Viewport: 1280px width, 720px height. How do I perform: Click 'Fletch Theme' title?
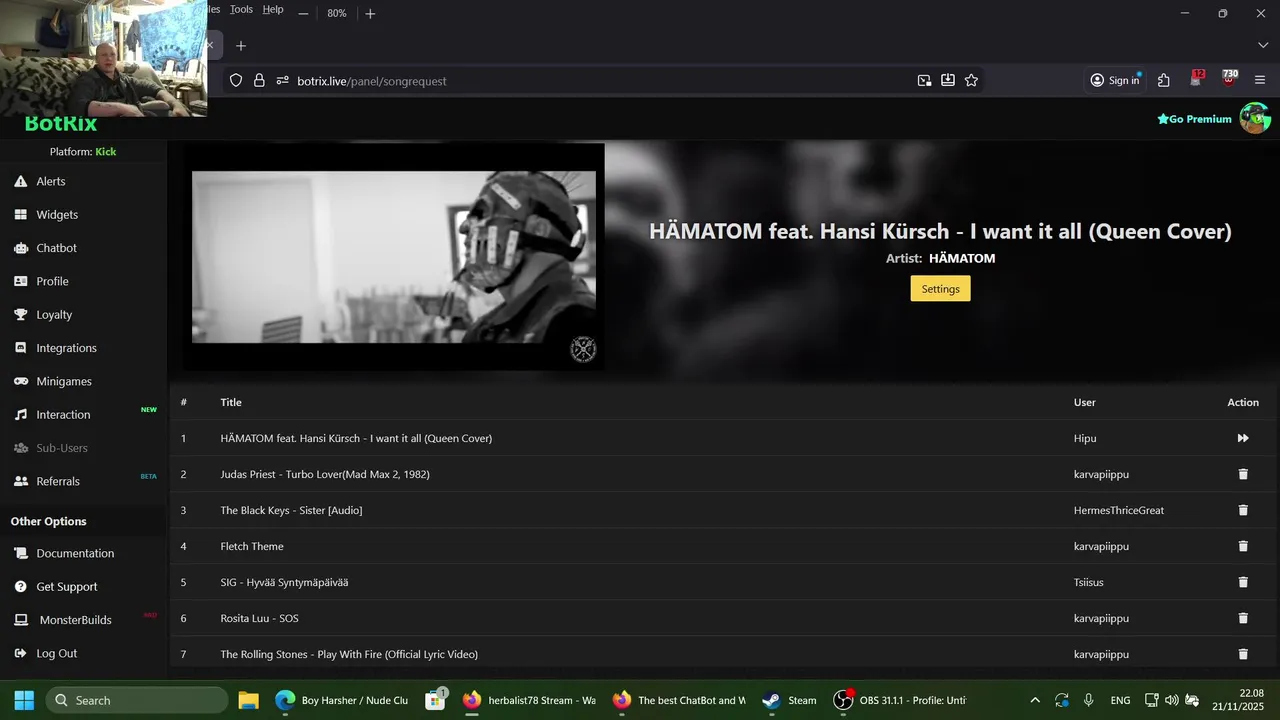coord(252,546)
